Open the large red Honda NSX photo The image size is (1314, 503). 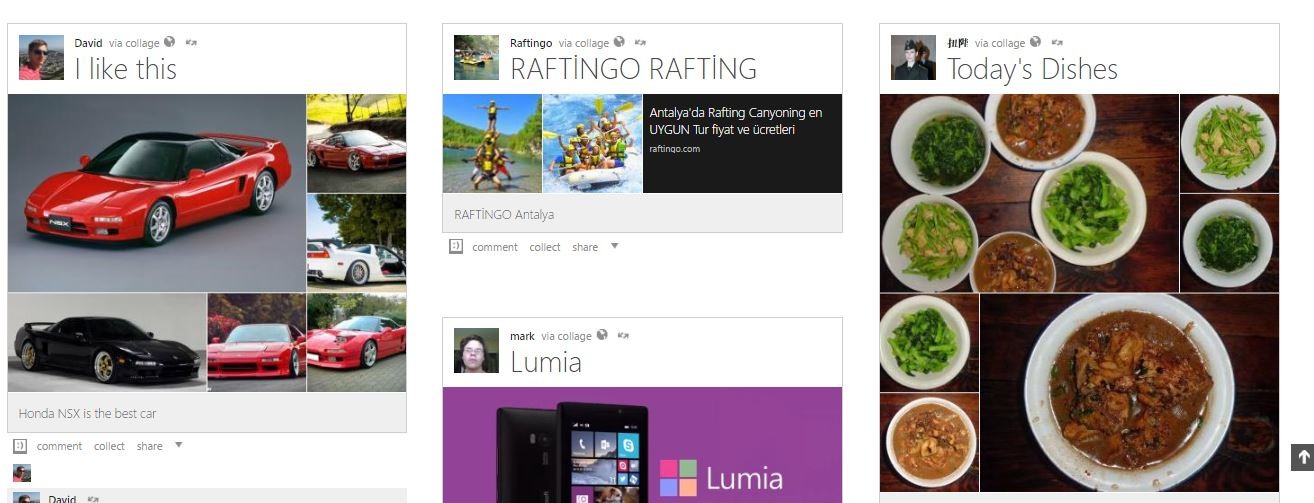[157, 193]
